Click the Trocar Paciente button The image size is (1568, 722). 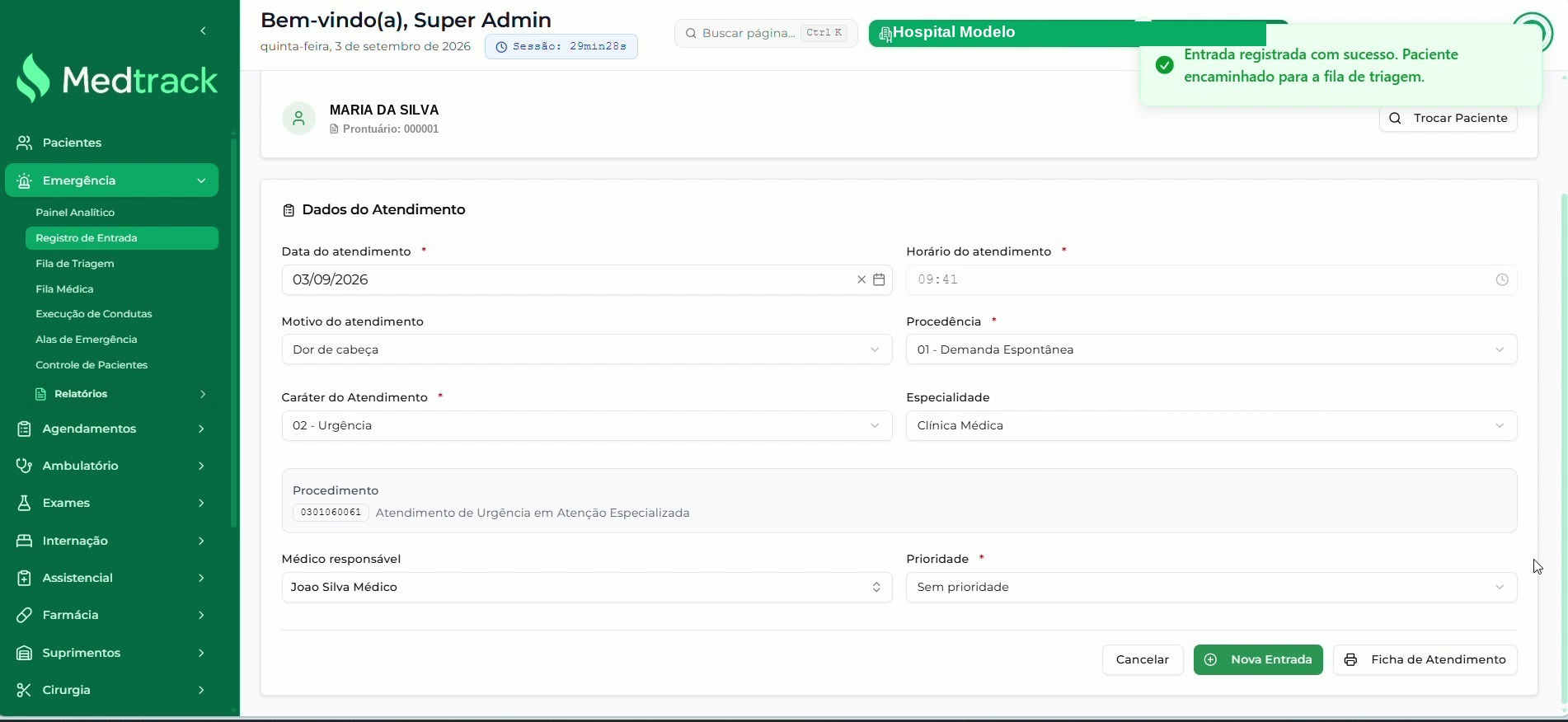[1448, 119]
